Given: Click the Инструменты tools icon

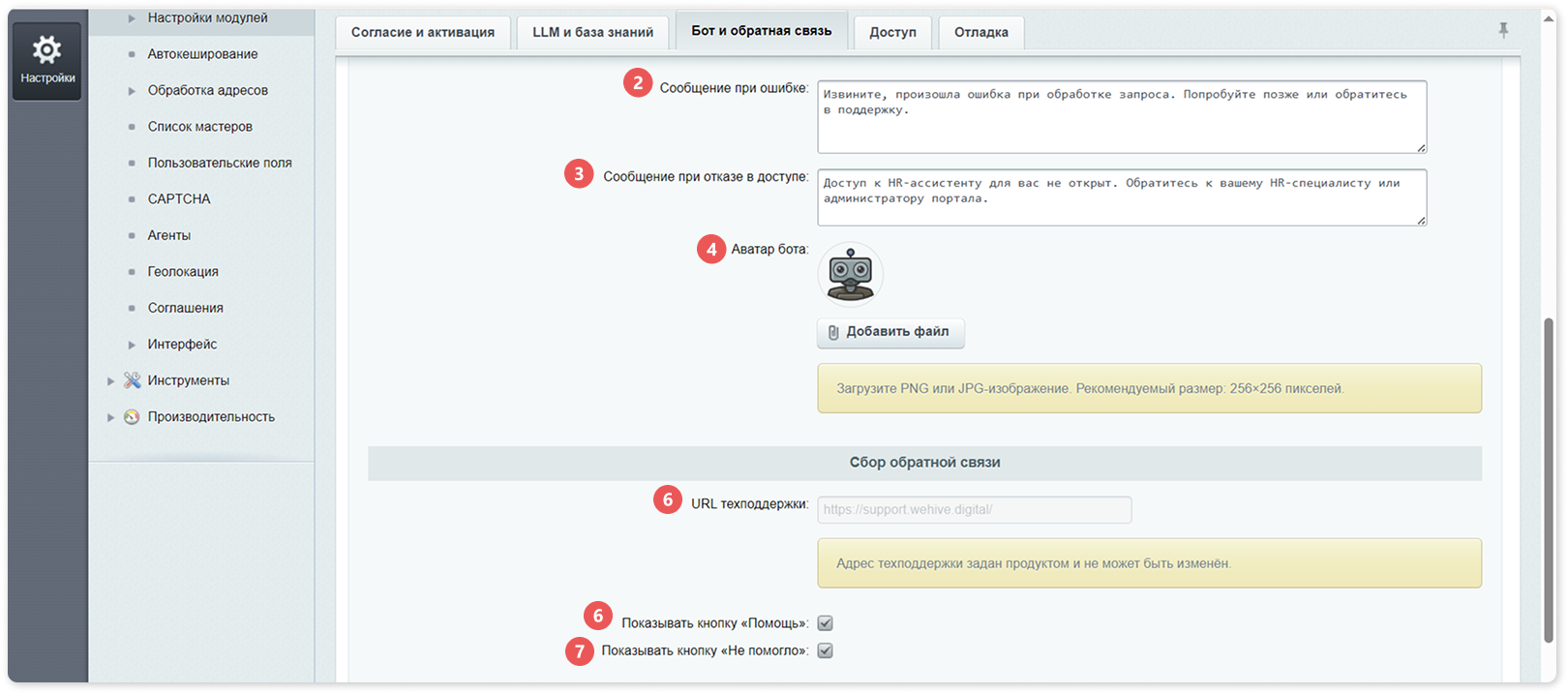Looking at the screenshot, I should coord(133,380).
